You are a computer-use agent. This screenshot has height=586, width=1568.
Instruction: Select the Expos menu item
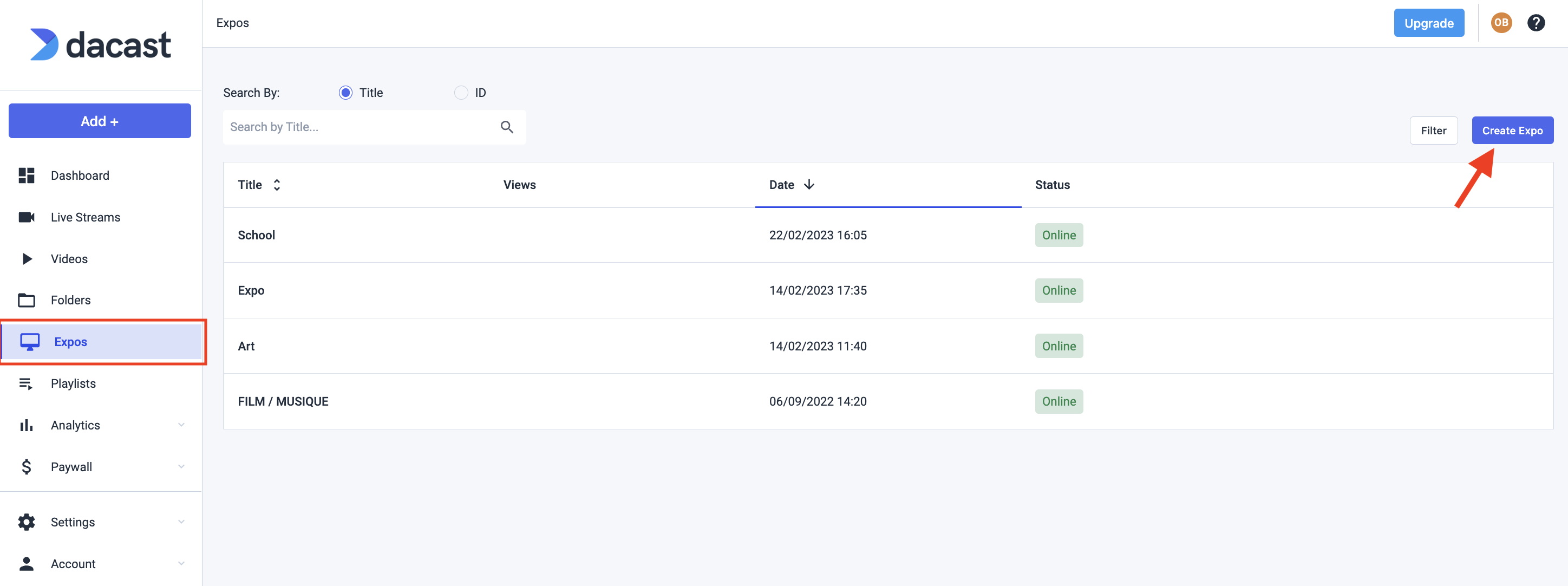point(101,342)
